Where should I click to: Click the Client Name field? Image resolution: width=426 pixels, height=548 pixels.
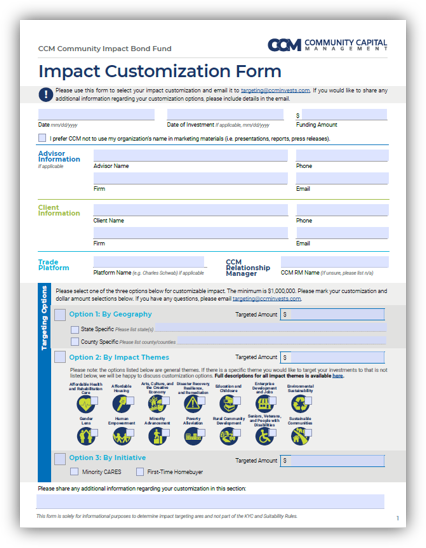point(190,210)
